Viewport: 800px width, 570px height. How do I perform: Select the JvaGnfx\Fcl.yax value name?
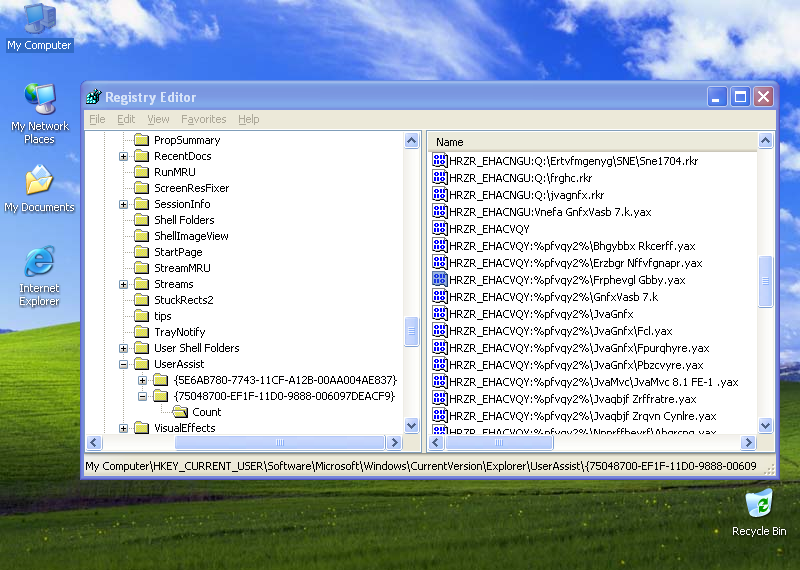pyautogui.click(x=561, y=331)
